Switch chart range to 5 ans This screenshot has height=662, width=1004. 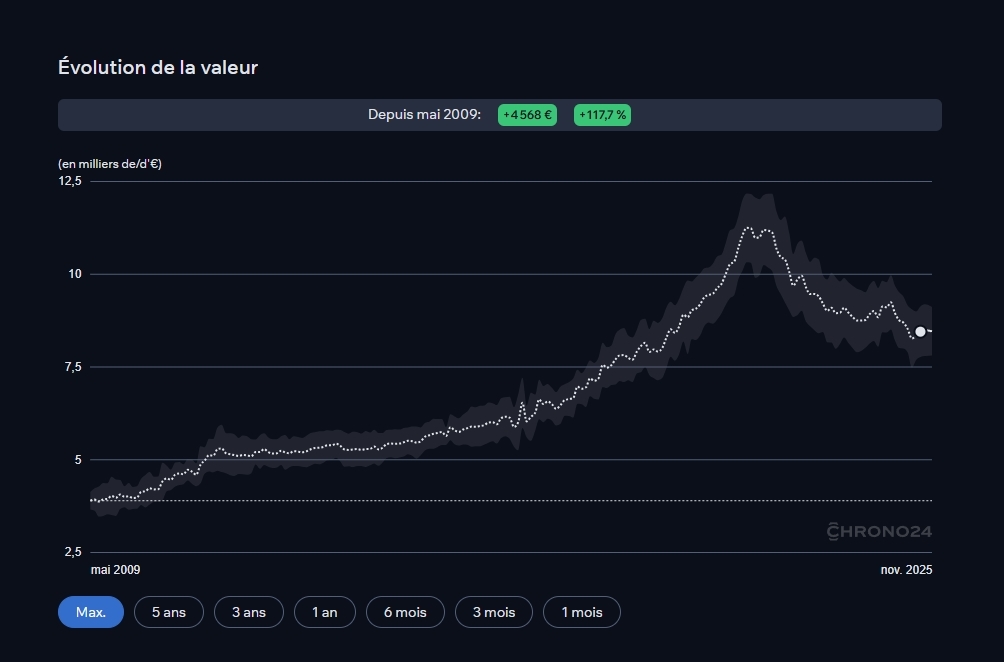pos(169,612)
